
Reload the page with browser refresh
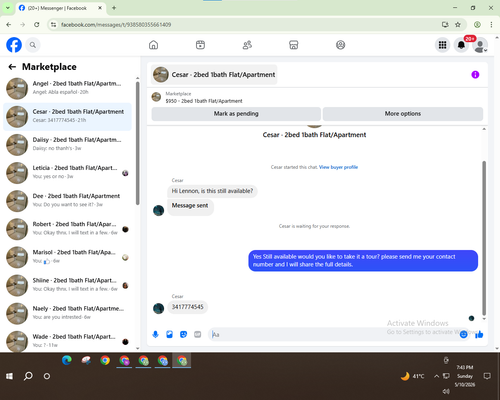[37, 25]
